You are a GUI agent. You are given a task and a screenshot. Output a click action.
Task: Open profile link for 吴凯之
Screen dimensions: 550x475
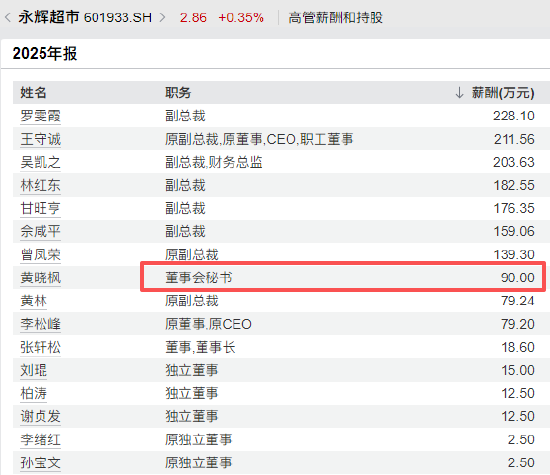[x=40, y=162]
